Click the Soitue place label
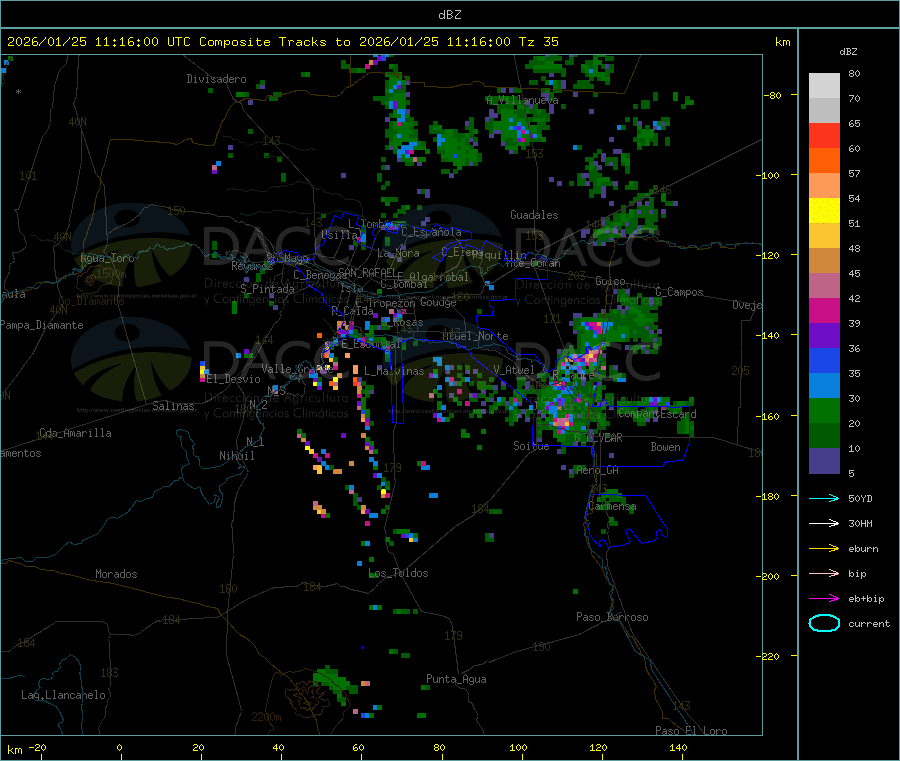This screenshot has height=761, width=900. pos(531,446)
